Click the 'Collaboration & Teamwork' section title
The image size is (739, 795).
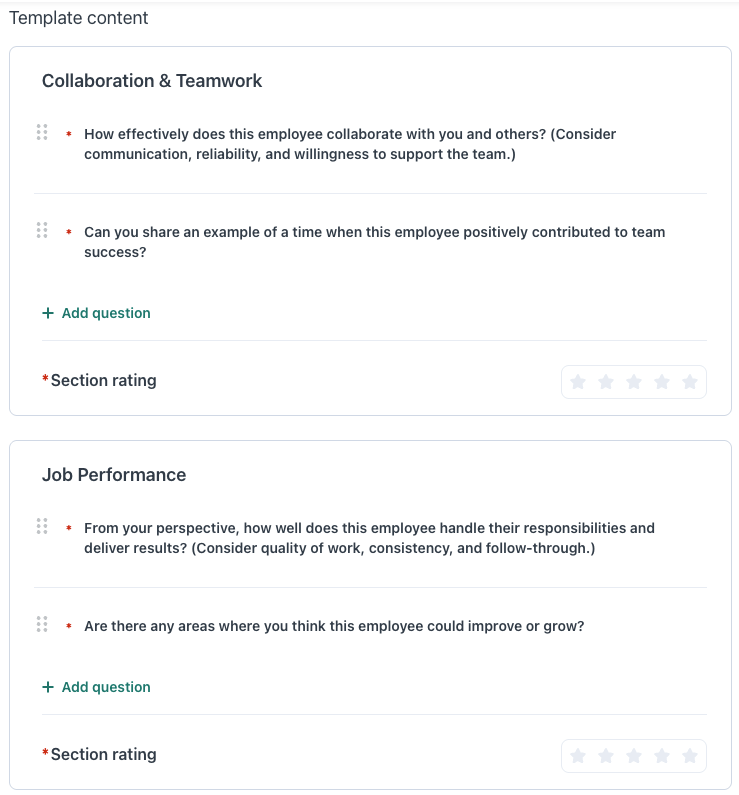point(152,81)
